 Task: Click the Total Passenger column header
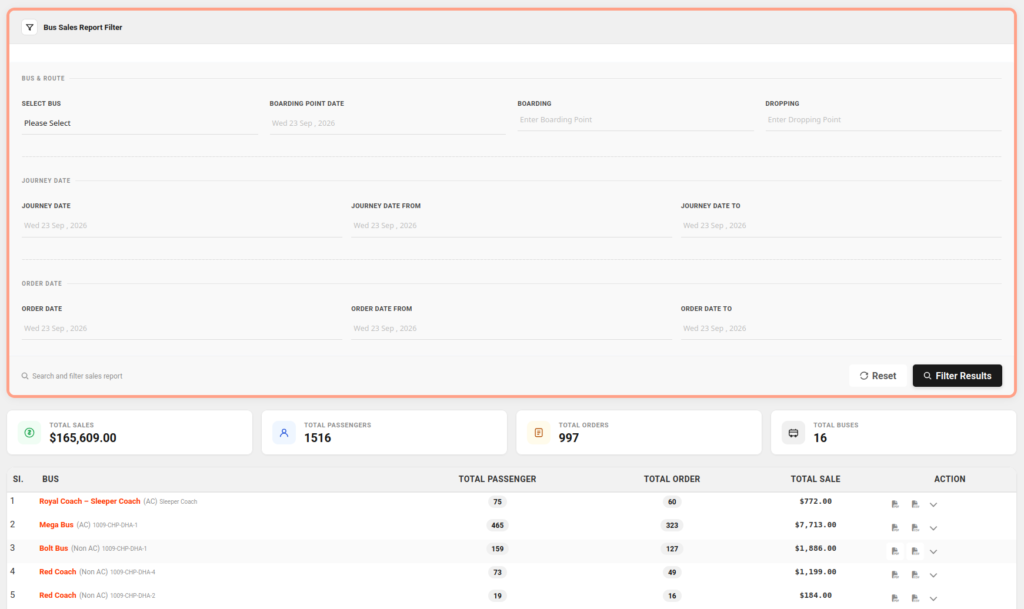(x=497, y=479)
